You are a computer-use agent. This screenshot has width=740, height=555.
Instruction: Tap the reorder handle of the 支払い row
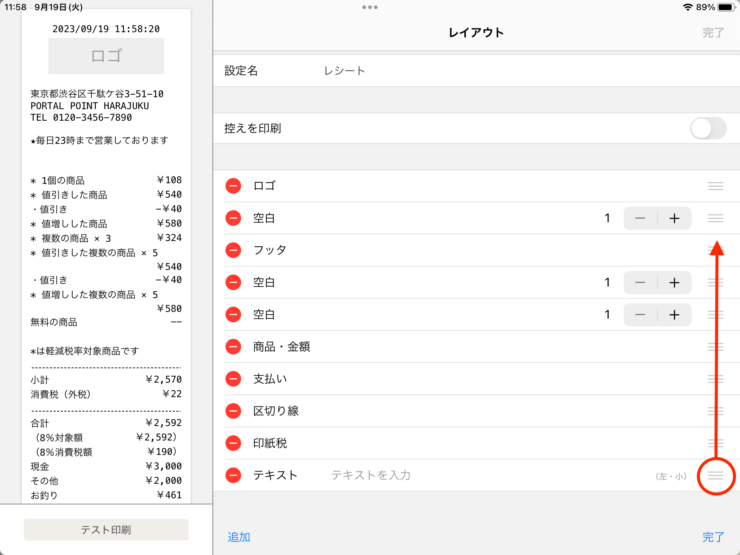pos(715,379)
